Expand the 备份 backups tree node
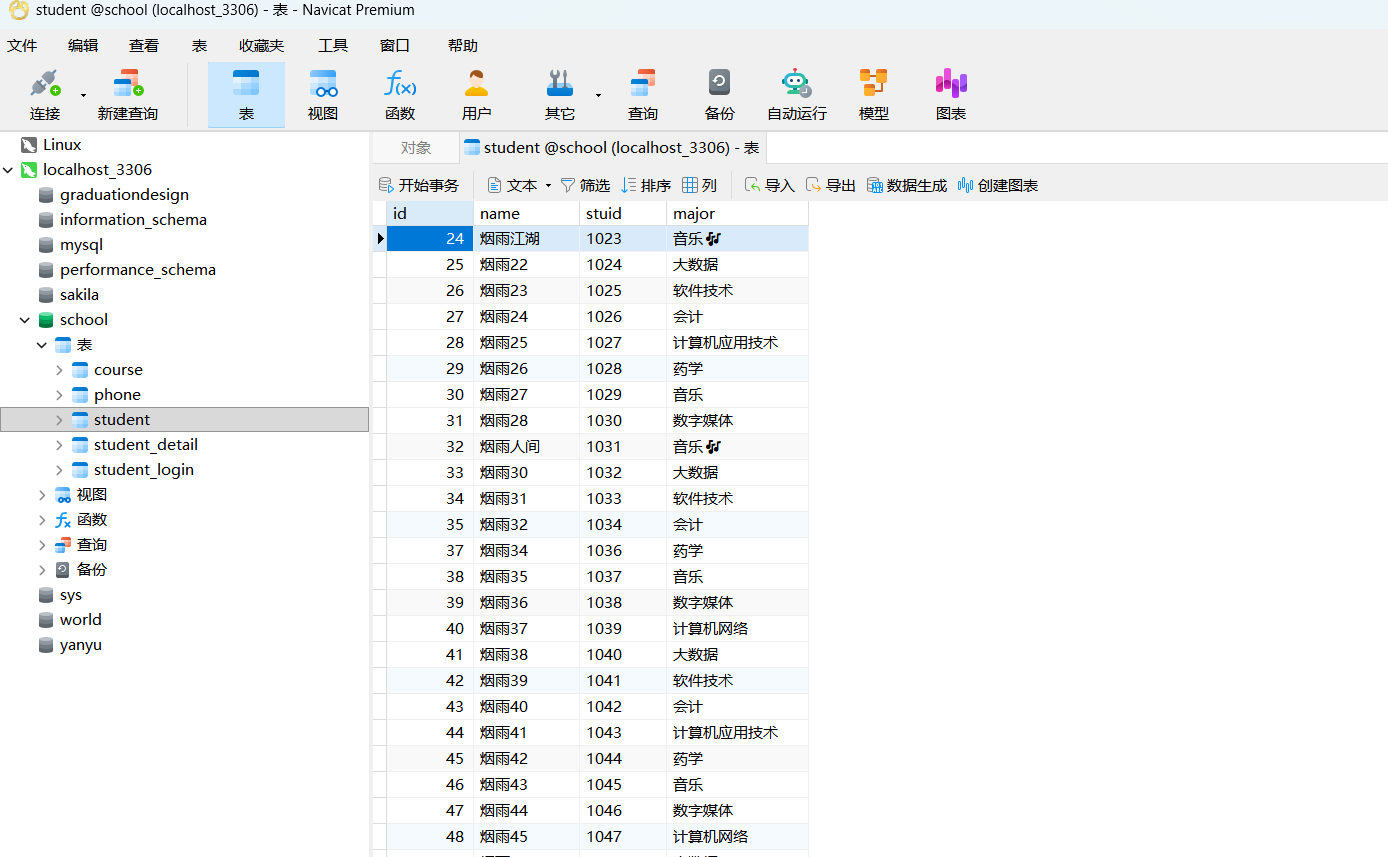This screenshot has height=857, width=1388. coord(42,570)
